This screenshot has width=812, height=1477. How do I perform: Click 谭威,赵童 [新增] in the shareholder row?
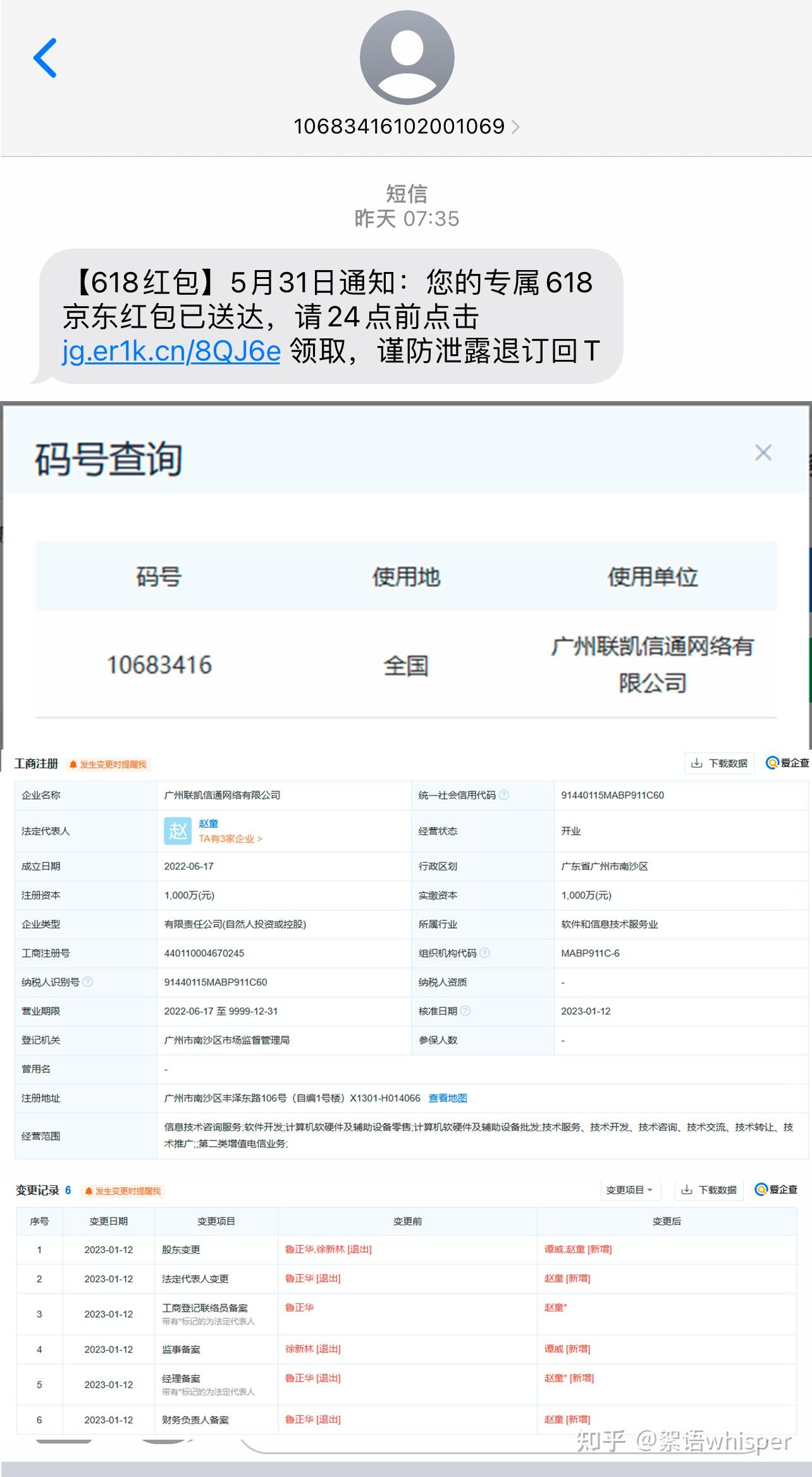pos(578,1249)
